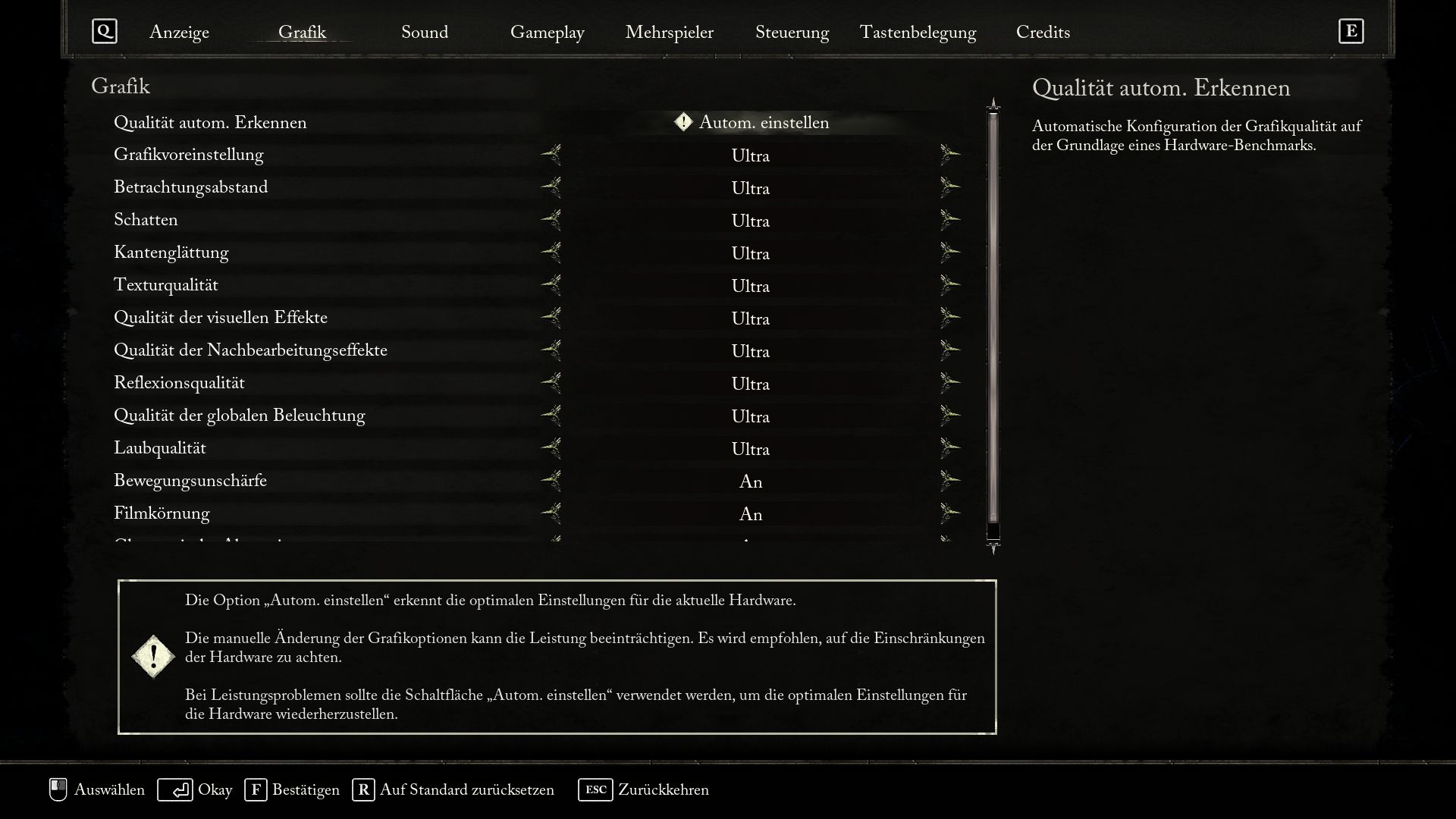Click the right arrow icon beside Grafikvoreinstellung
This screenshot has width=1456, height=819.
pos(950,154)
